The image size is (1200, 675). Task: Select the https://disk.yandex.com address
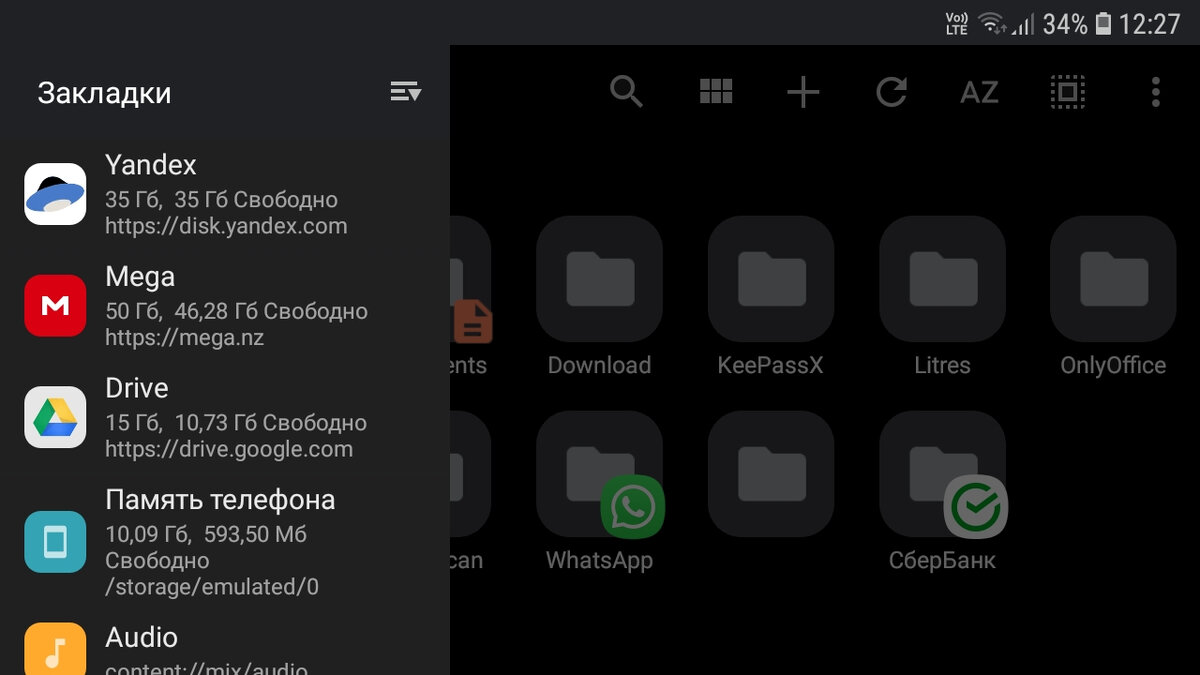226,226
